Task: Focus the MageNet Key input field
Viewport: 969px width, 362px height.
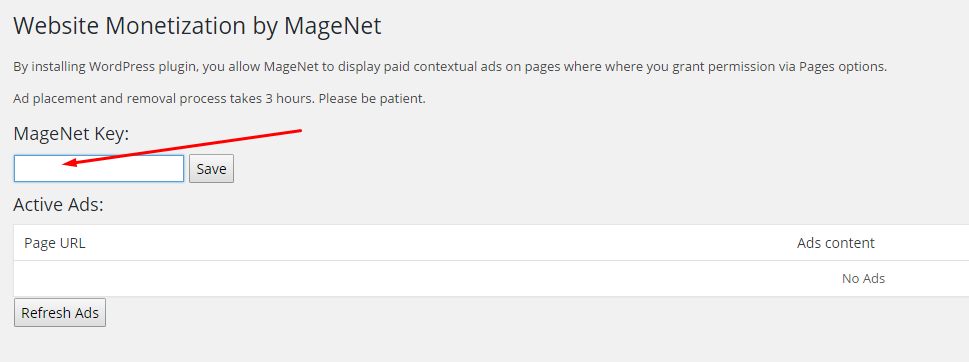Action: coord(99,169)
